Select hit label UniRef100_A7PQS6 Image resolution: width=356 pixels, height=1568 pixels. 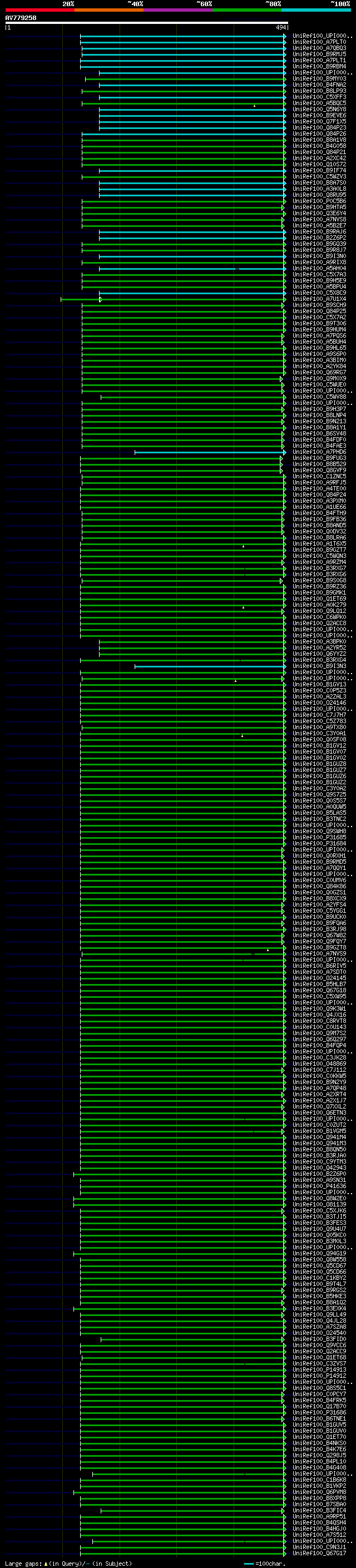(x=319, y=335)
